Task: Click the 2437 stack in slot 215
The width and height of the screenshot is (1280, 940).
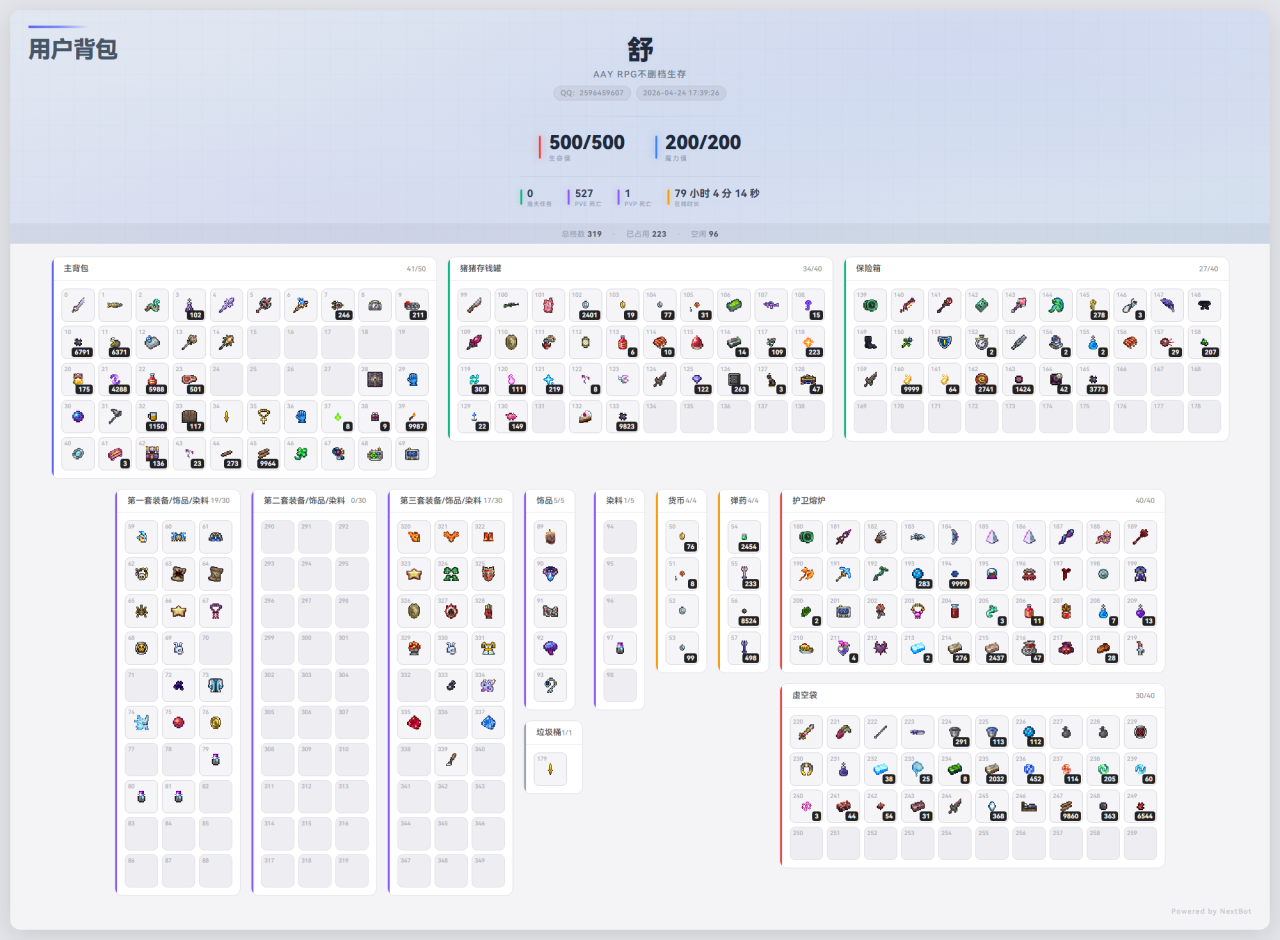Action: point(991,648)
